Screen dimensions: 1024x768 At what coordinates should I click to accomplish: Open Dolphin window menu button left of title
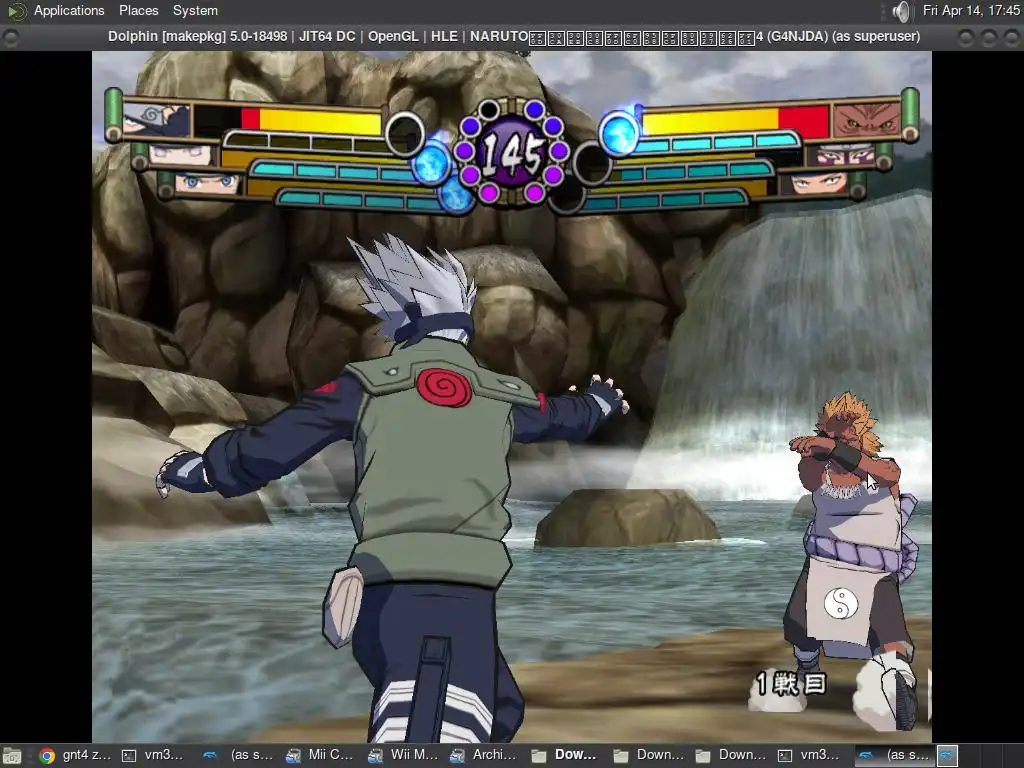(x=11, y=38)
